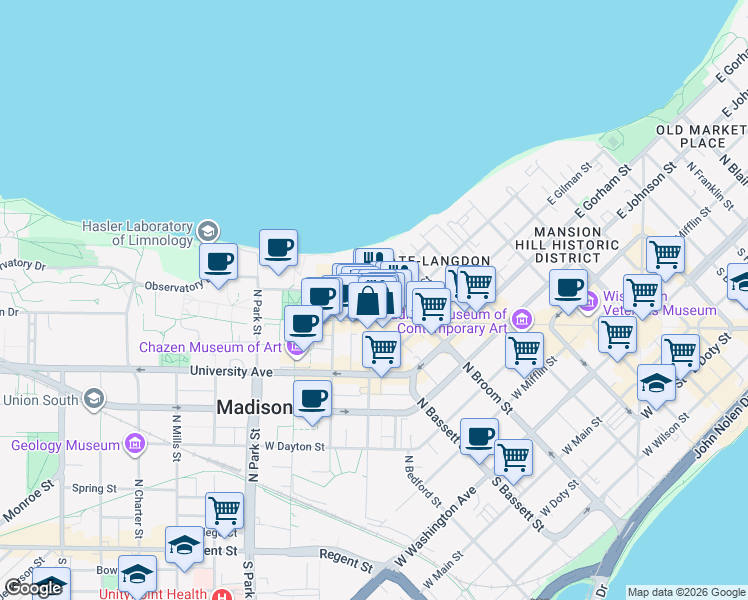
Task: Select the University Ave street label
Action: [231, 371]
